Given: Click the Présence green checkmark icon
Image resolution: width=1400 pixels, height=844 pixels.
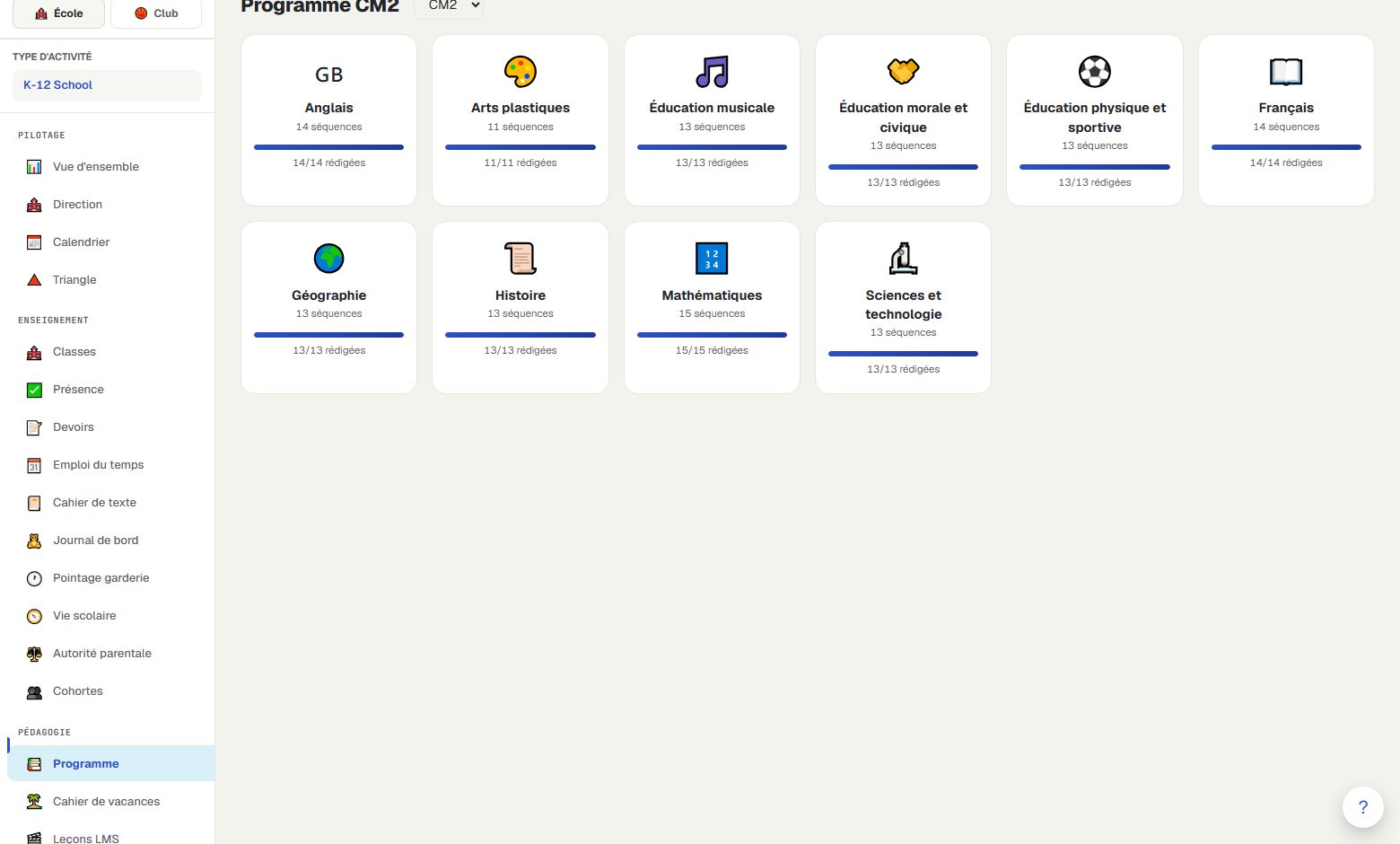Looking at the screenshot, I should pos(34,390).
